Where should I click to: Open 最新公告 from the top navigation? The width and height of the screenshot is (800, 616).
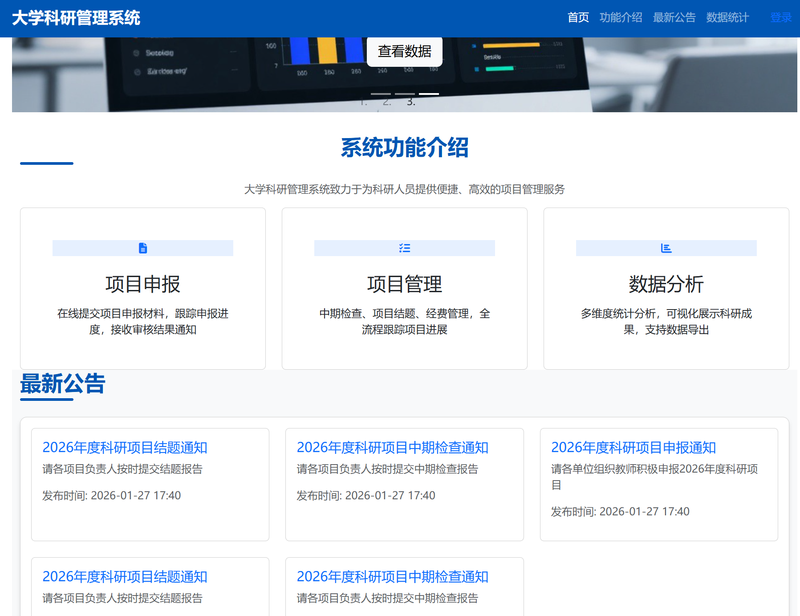tap(674, 18)
